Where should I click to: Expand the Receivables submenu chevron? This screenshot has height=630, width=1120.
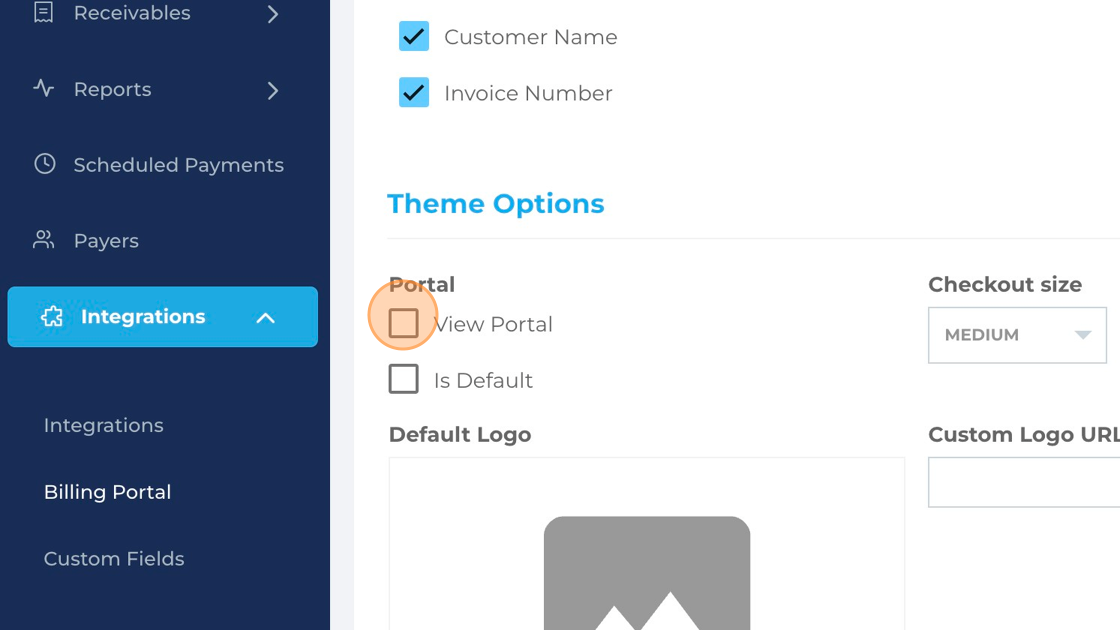point(273,14)
